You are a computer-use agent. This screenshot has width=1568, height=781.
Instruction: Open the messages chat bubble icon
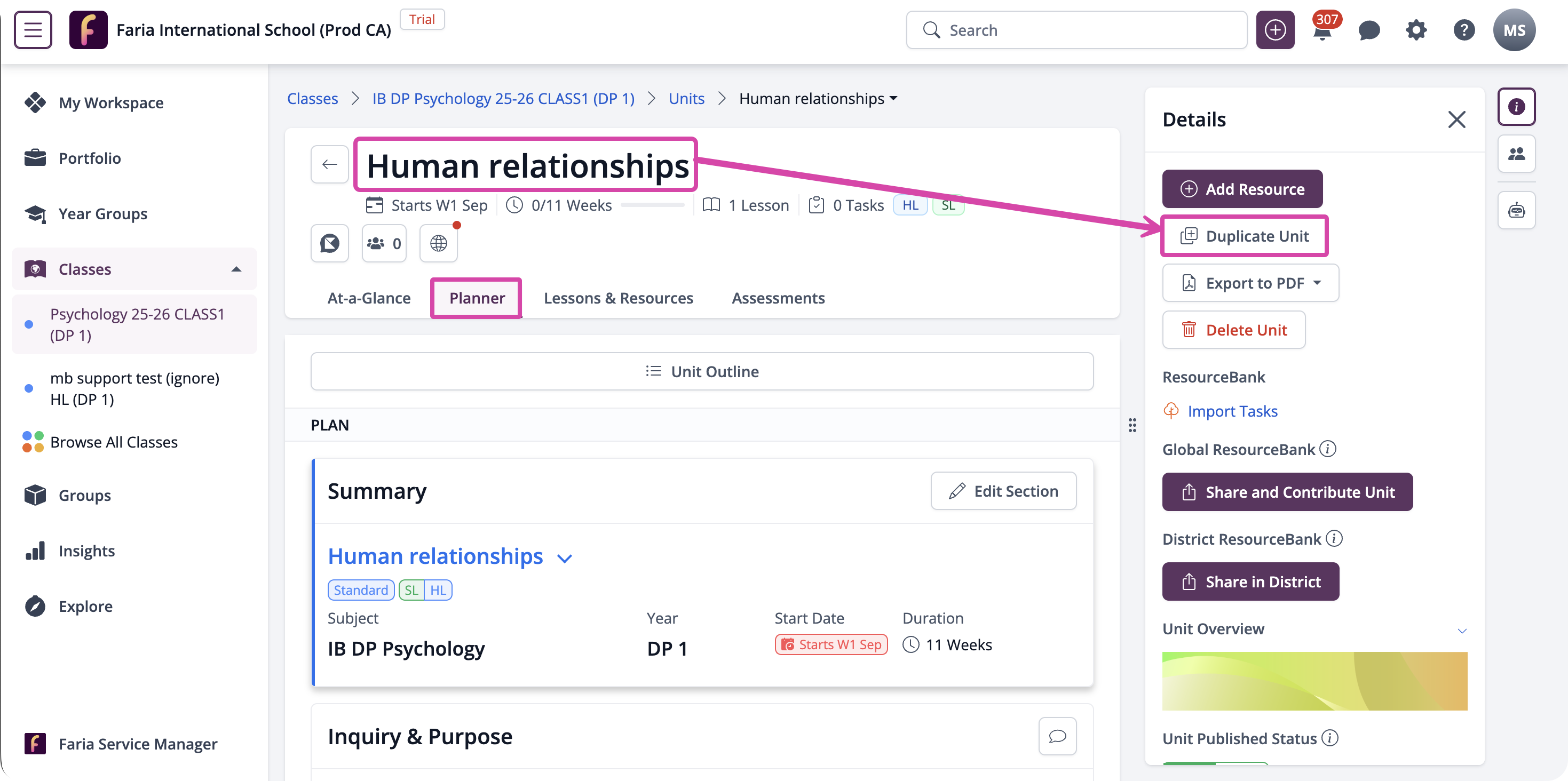[x=1369, y=30]
